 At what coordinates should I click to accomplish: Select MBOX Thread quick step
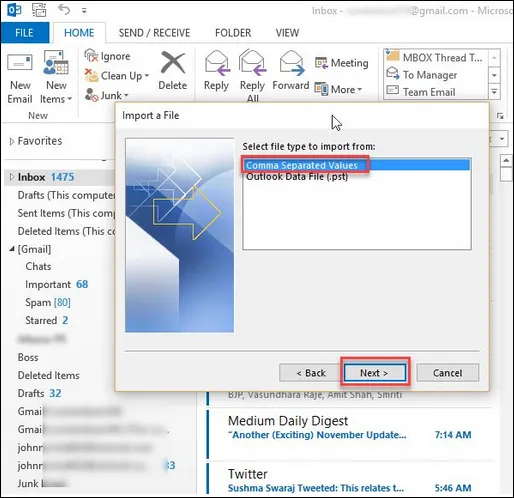(x=435, y=57)
